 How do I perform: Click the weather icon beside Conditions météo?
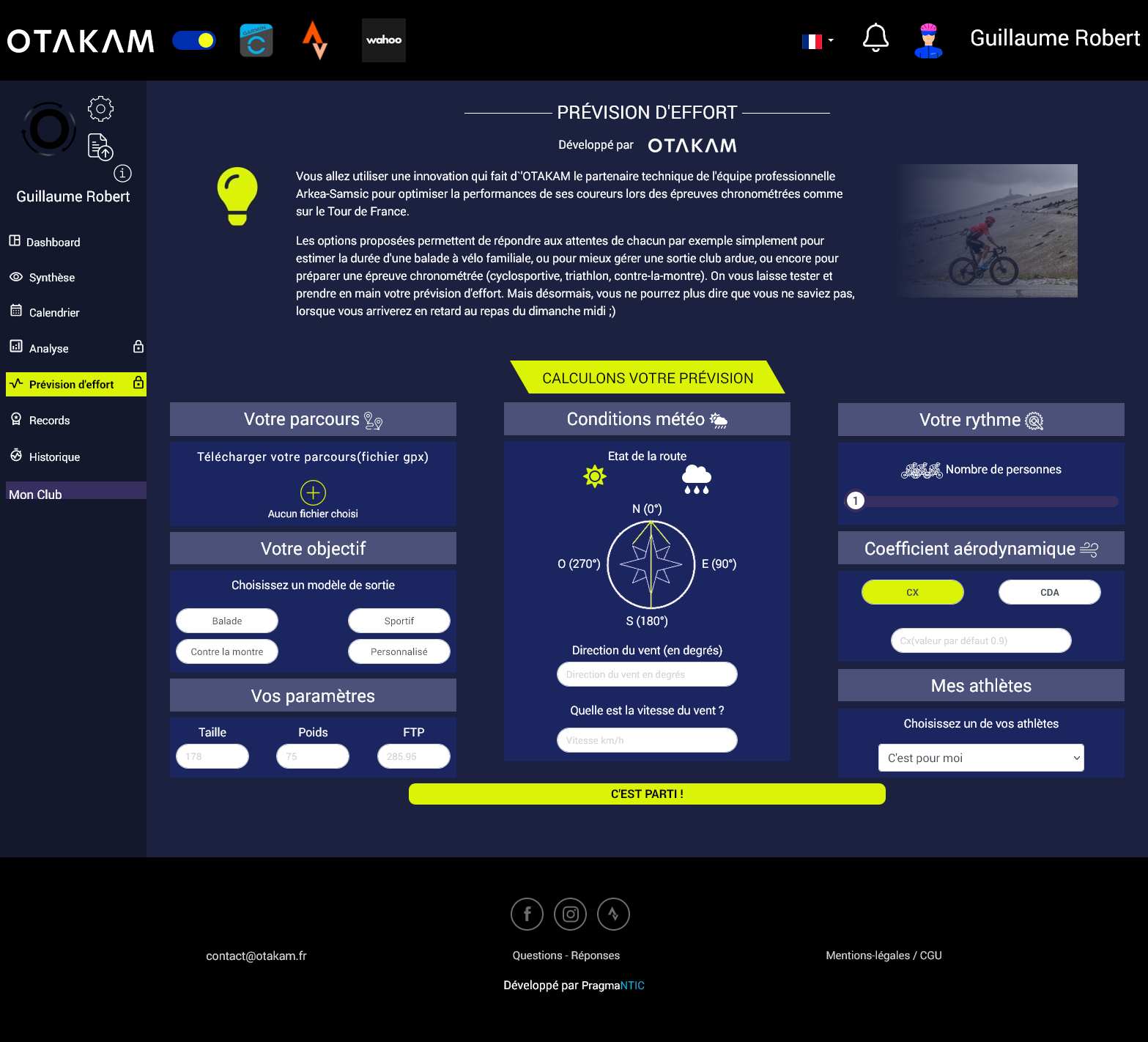pyautogui.click(x=719, y=421)
